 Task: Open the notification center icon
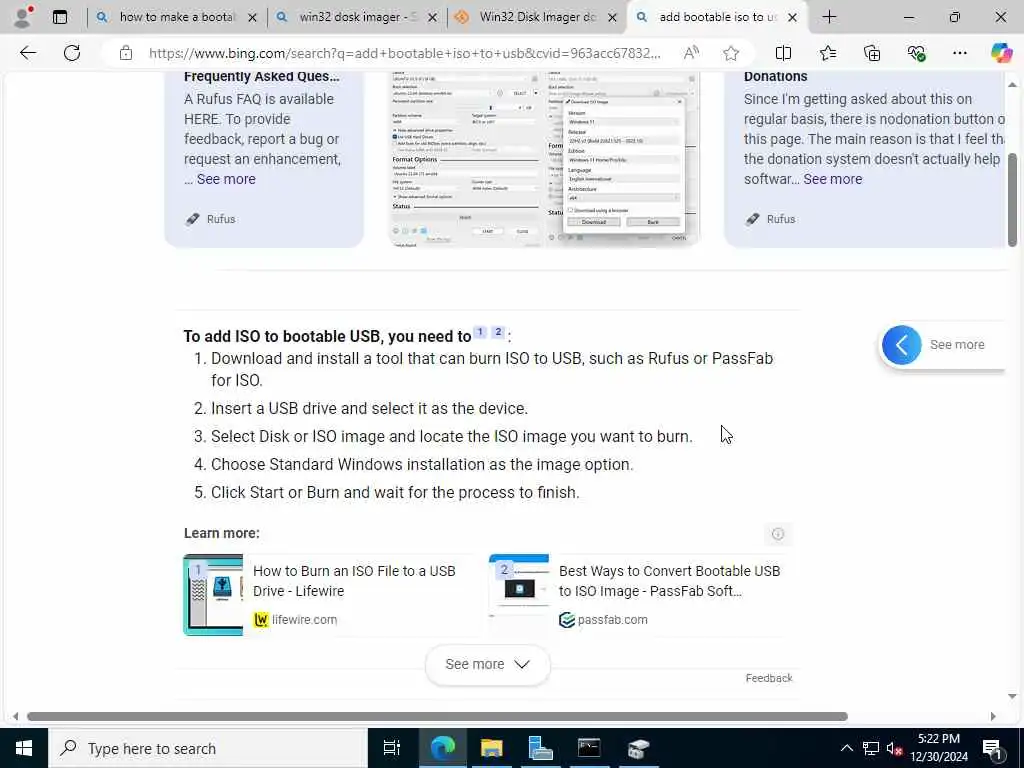[993, 749]
